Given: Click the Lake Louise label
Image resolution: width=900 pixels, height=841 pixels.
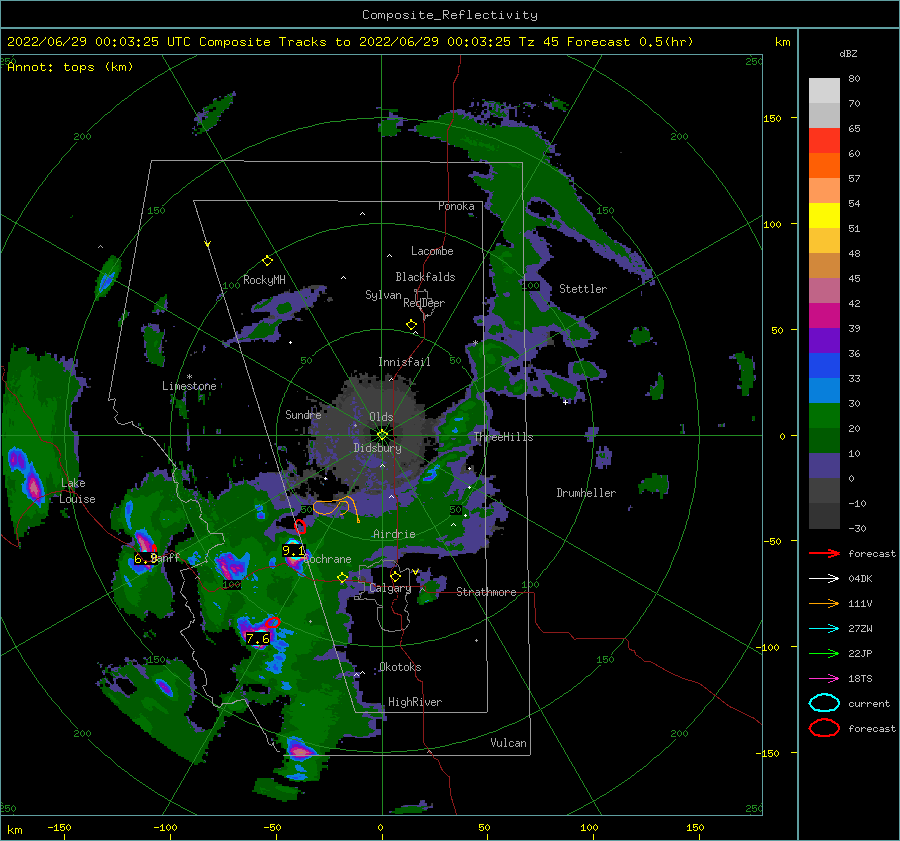Looking at the screenshot, I should point(77,491).
